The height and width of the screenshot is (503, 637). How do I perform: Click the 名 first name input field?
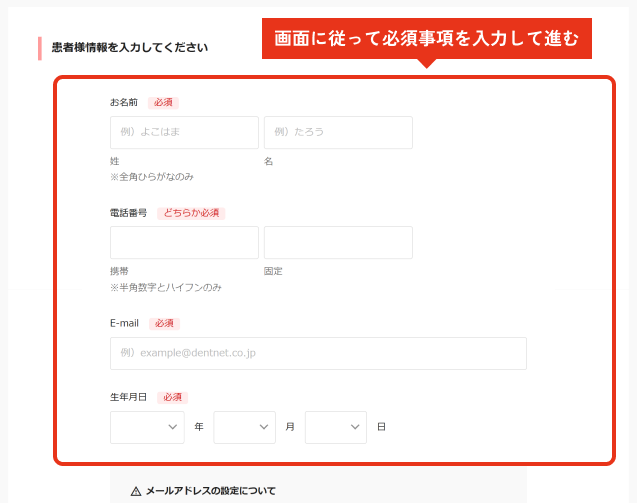click(338, 132)
